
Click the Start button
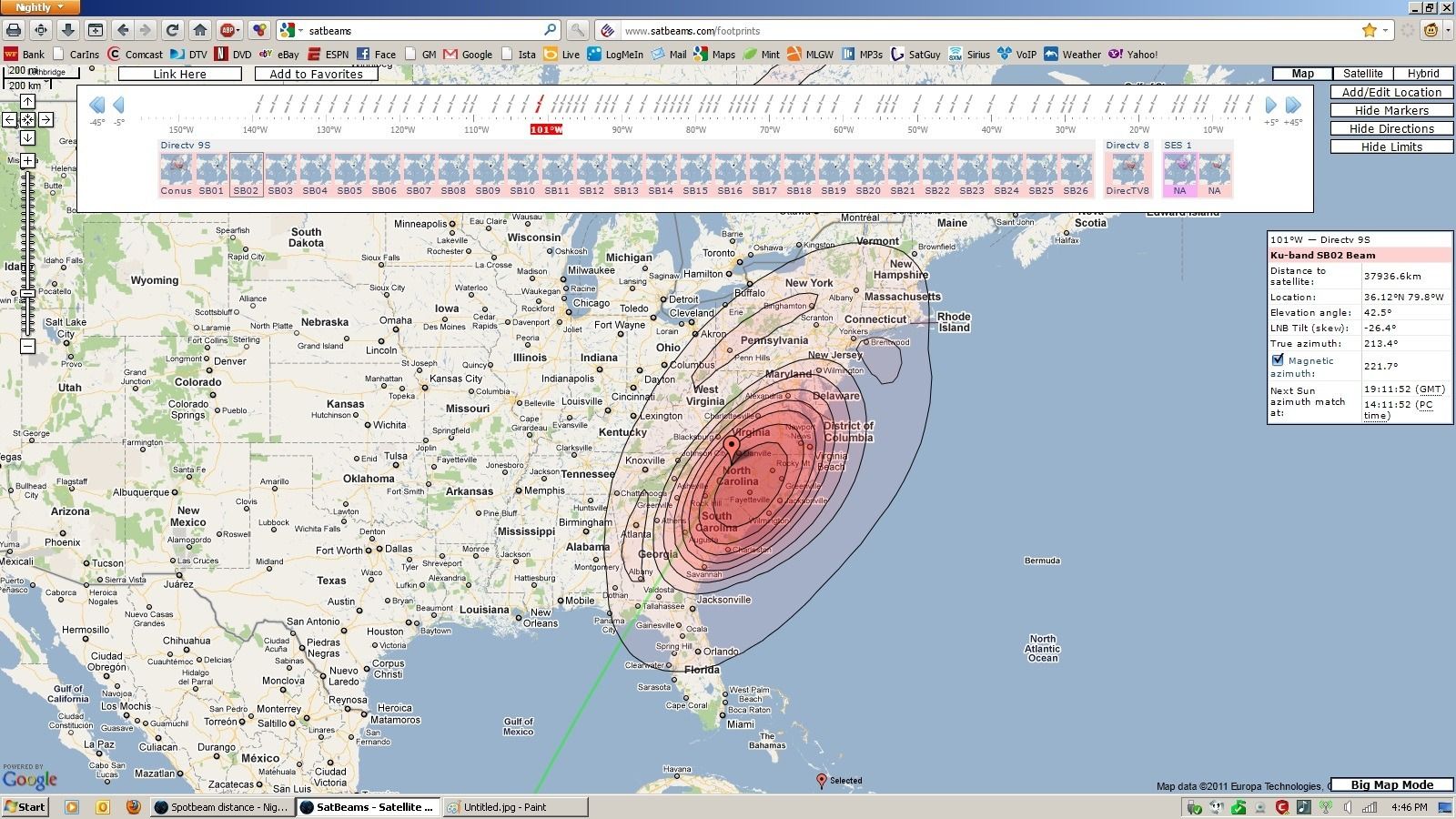25,807
